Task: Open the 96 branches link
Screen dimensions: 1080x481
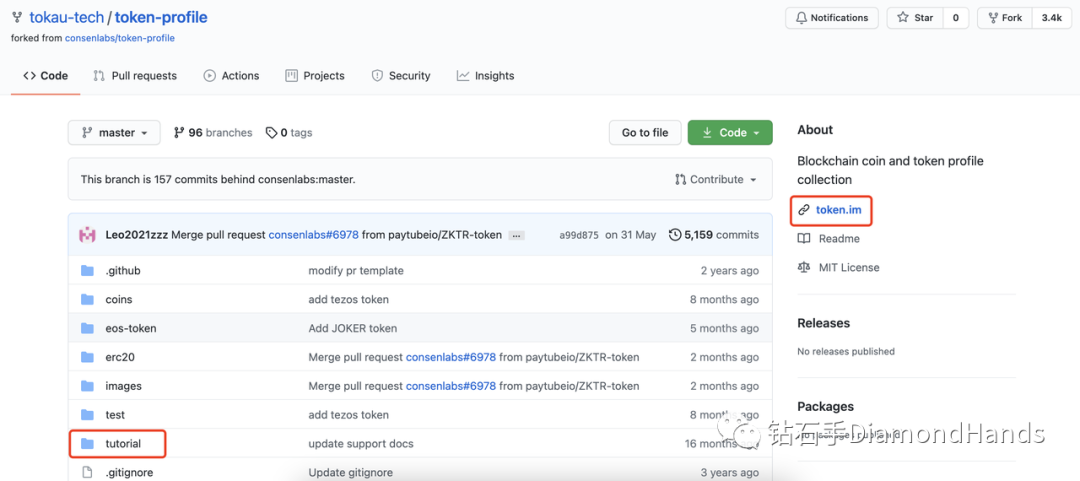Action: tap(213, 133)
